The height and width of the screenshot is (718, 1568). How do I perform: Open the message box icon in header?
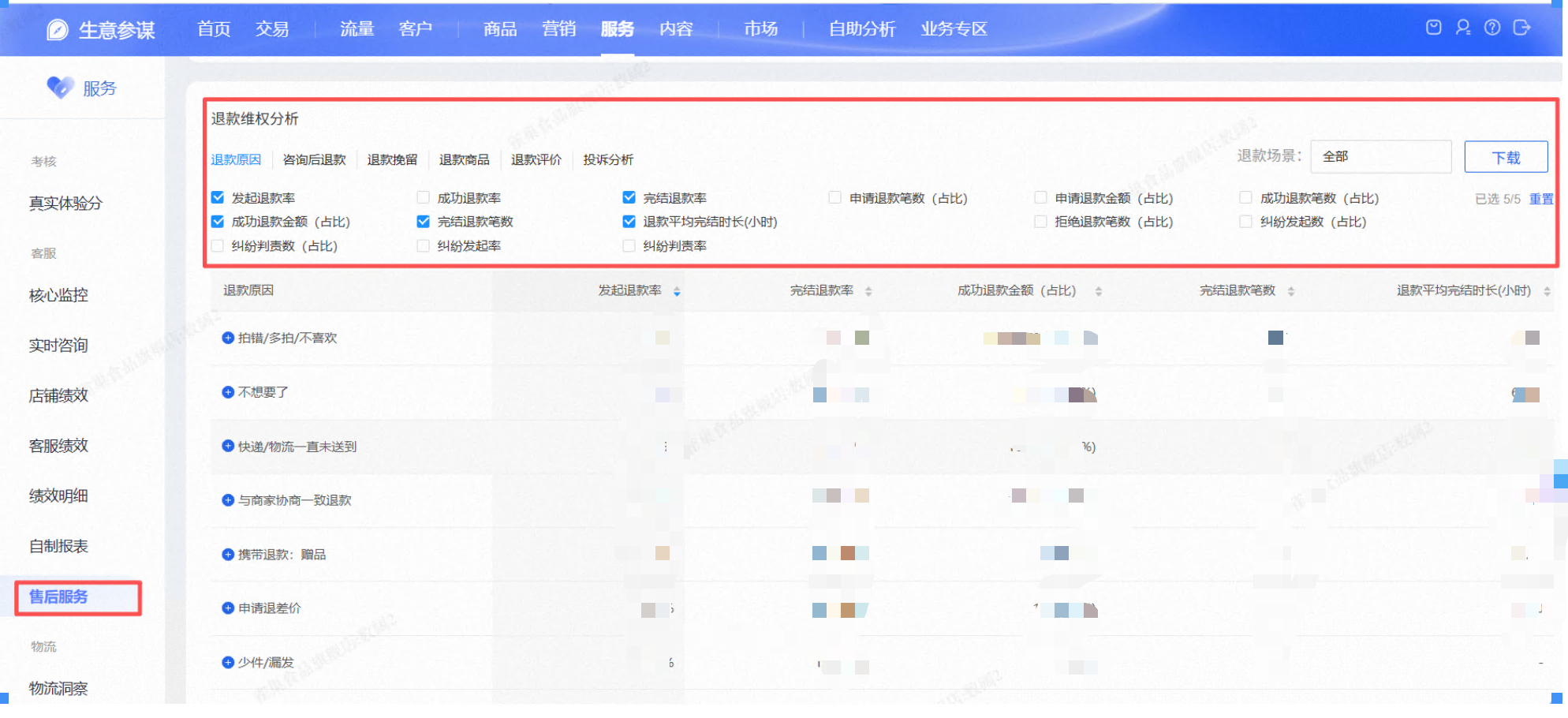(x=1434, y=28)
